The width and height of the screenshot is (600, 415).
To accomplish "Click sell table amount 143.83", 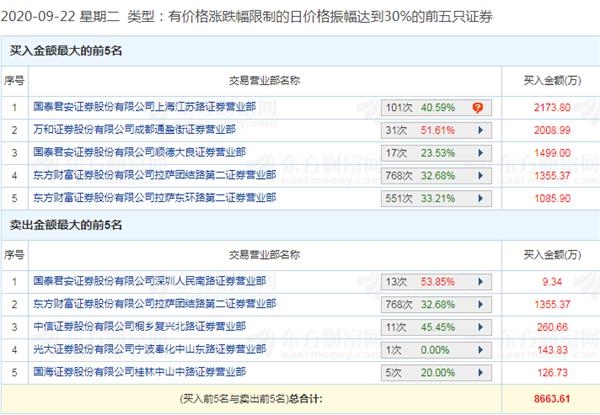I will point(552,350).
